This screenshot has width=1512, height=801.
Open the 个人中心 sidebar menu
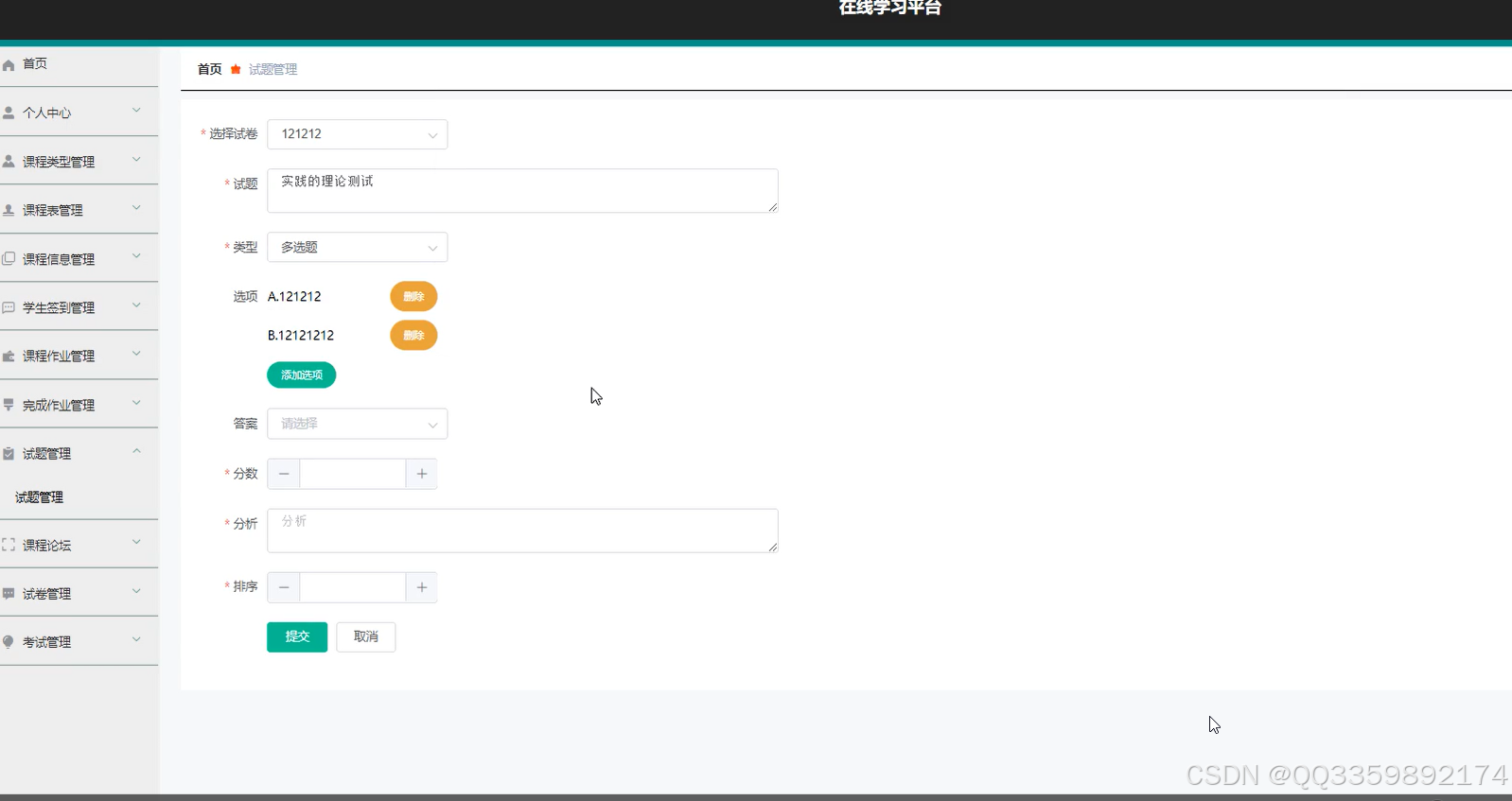(79, 113)
